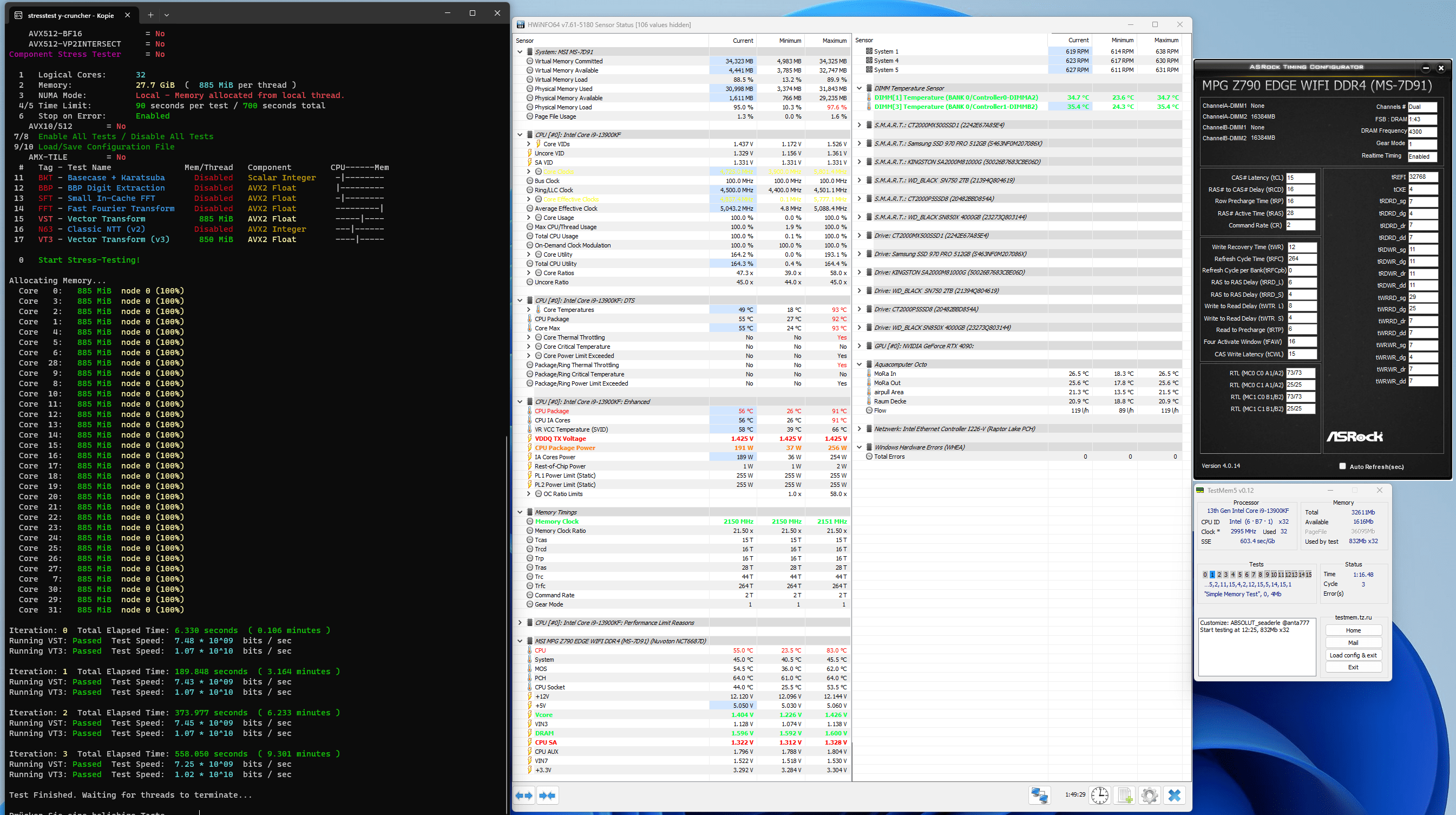Click the fan icon beside System 4 sensor
The height and width of the screenshot is (815, 1456).
[x=869, y=61]
